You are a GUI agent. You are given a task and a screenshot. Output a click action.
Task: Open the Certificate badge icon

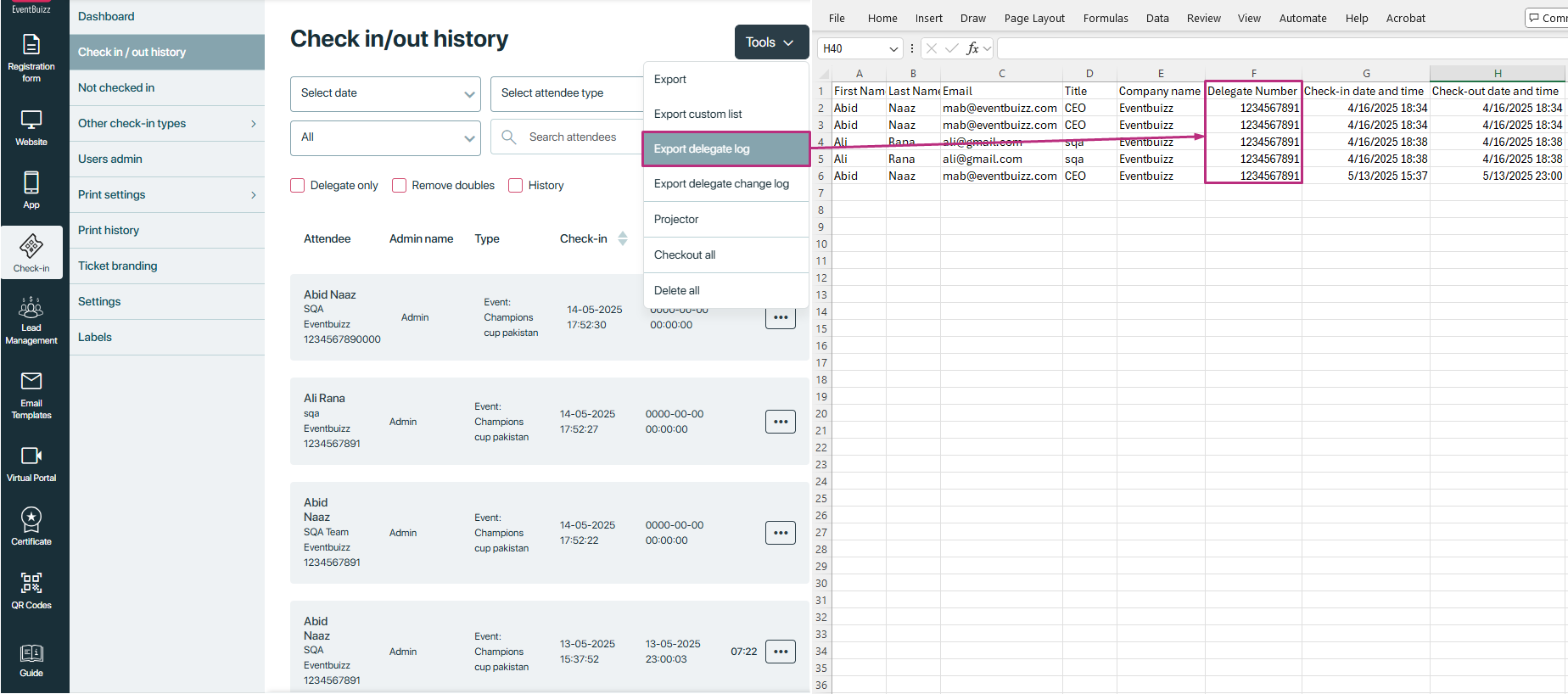31,519
